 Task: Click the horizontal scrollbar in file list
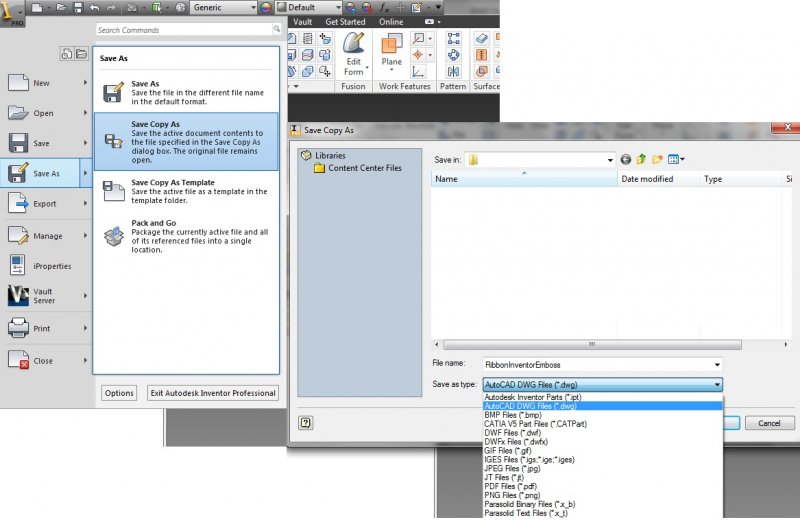pyautogui.click(x=592, y=344)
